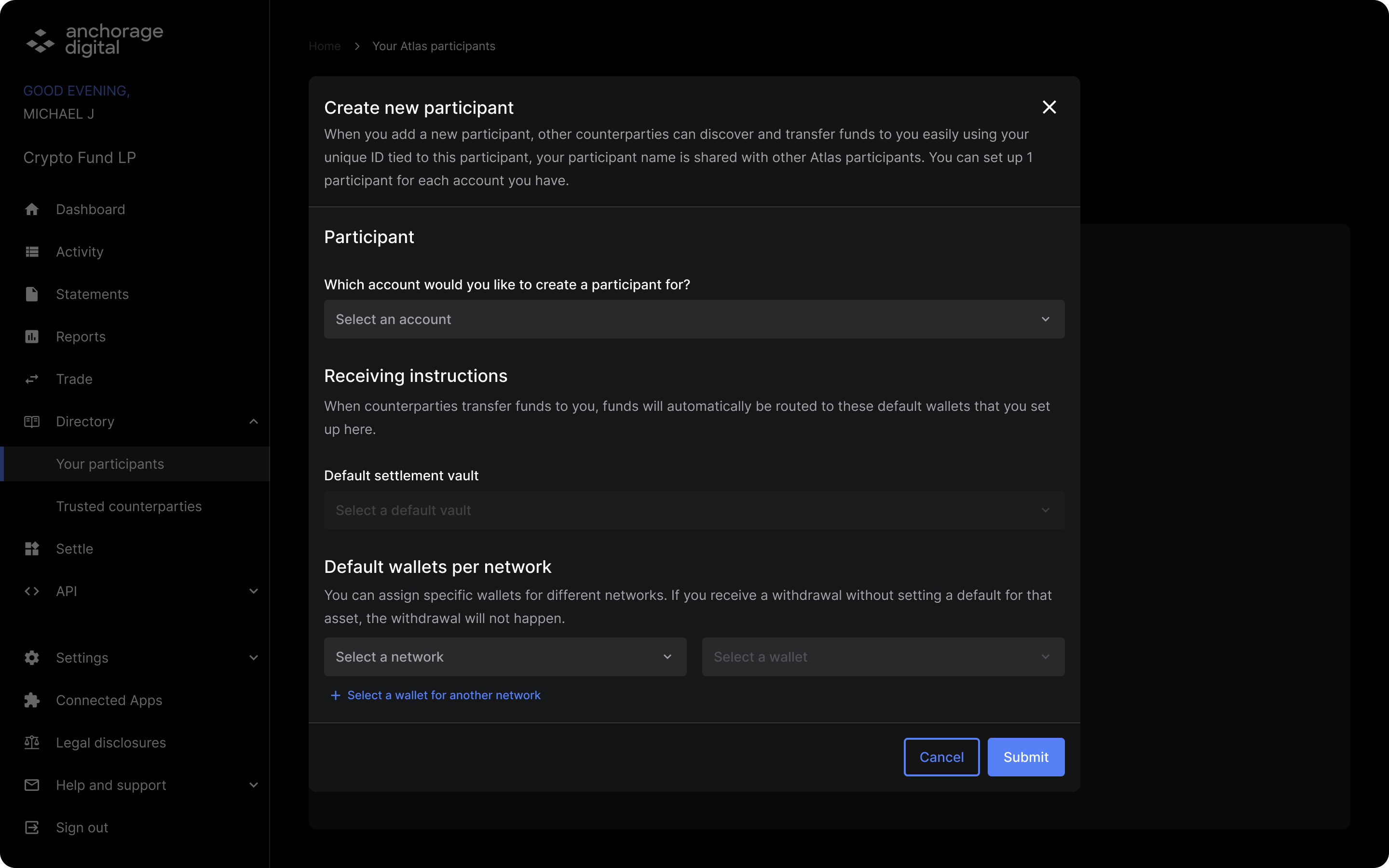Click the Anchorage Digital logo
The height and width of the screenshot is (868, 1389).
coord(95,40)
